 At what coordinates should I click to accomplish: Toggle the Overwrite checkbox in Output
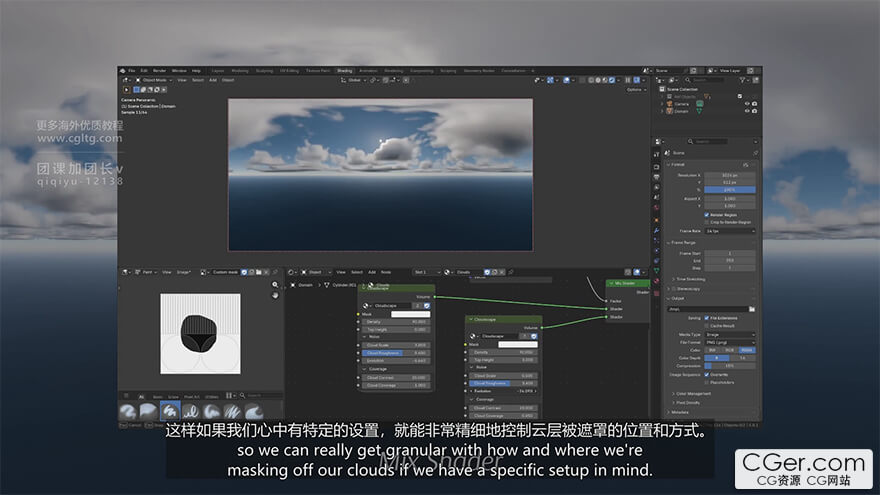(708, 374)
